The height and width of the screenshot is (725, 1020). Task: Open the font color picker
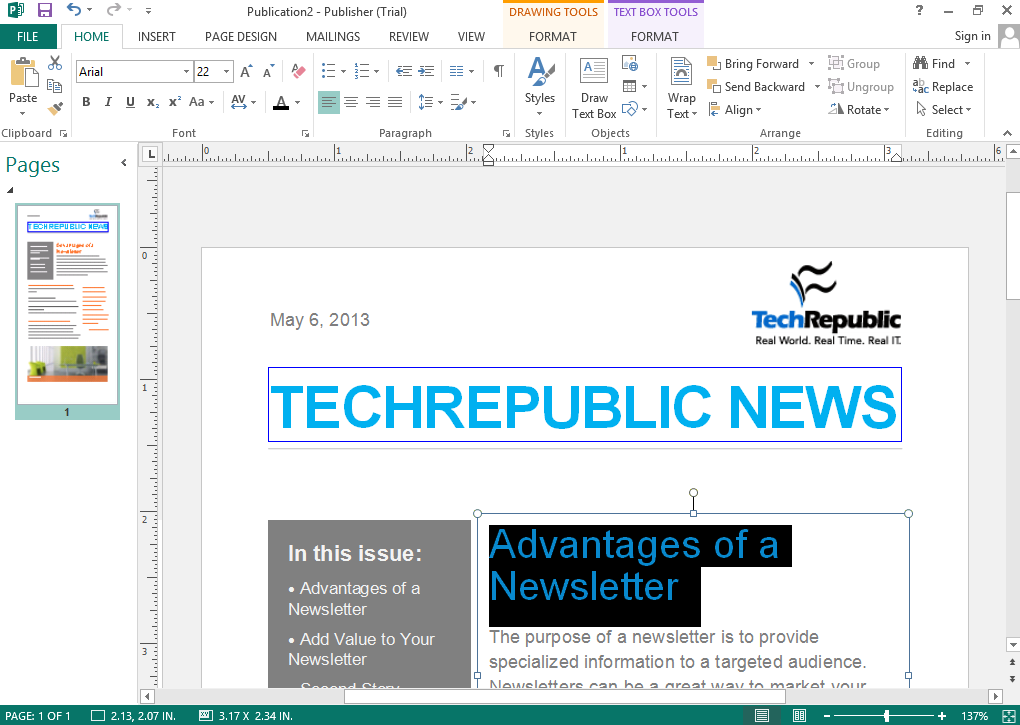(288, 102)
